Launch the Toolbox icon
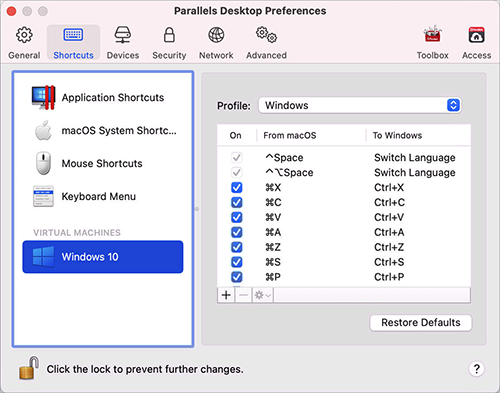The height and width of the screenshot is (393, 500). (432, 34)
